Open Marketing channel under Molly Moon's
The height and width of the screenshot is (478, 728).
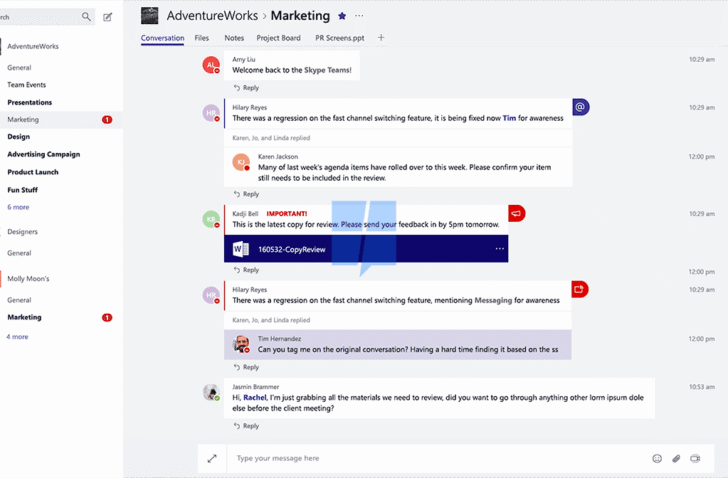pyautogui.click(x=24, y=317)
